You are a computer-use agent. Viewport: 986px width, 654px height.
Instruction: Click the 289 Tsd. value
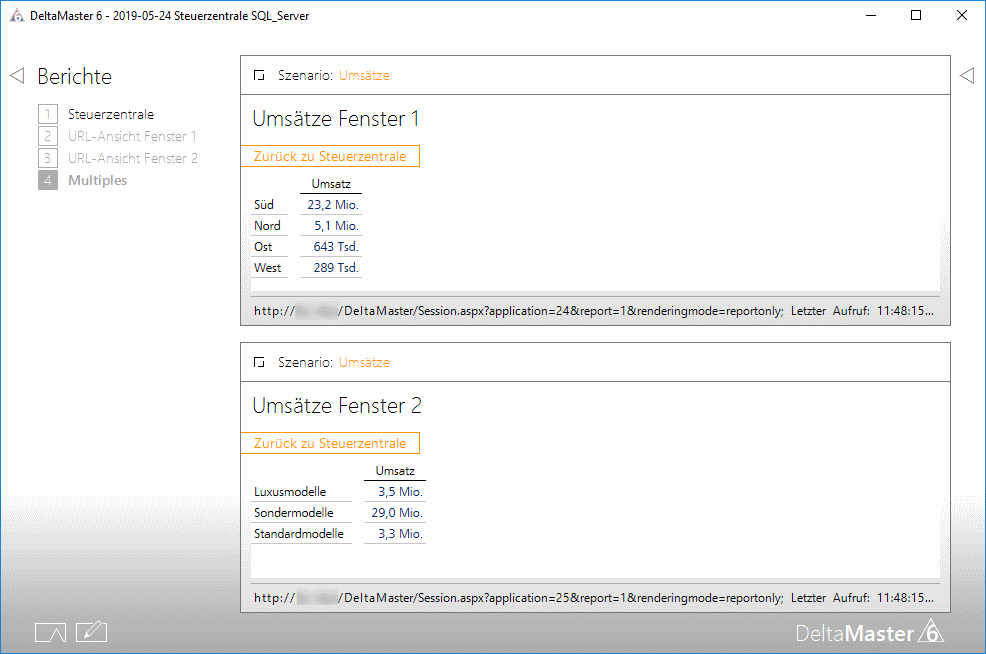pos(336,268)
